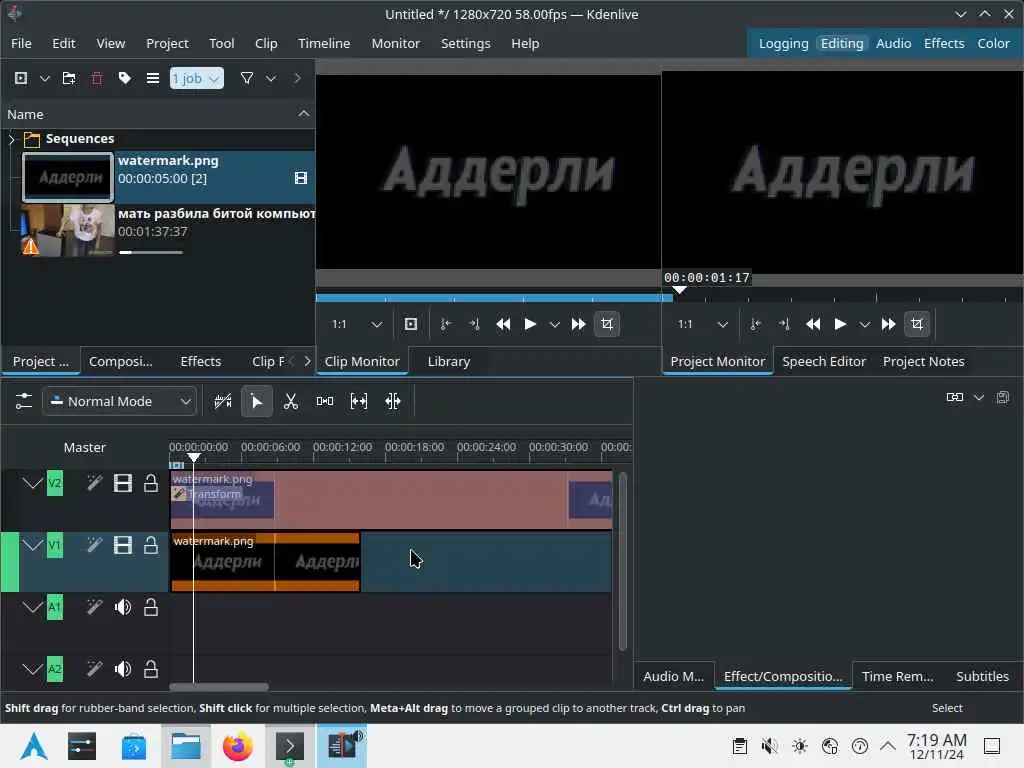1024x768 pixels.
Task: Click the Add Clip icon in project bin
Action: point(21,78)
